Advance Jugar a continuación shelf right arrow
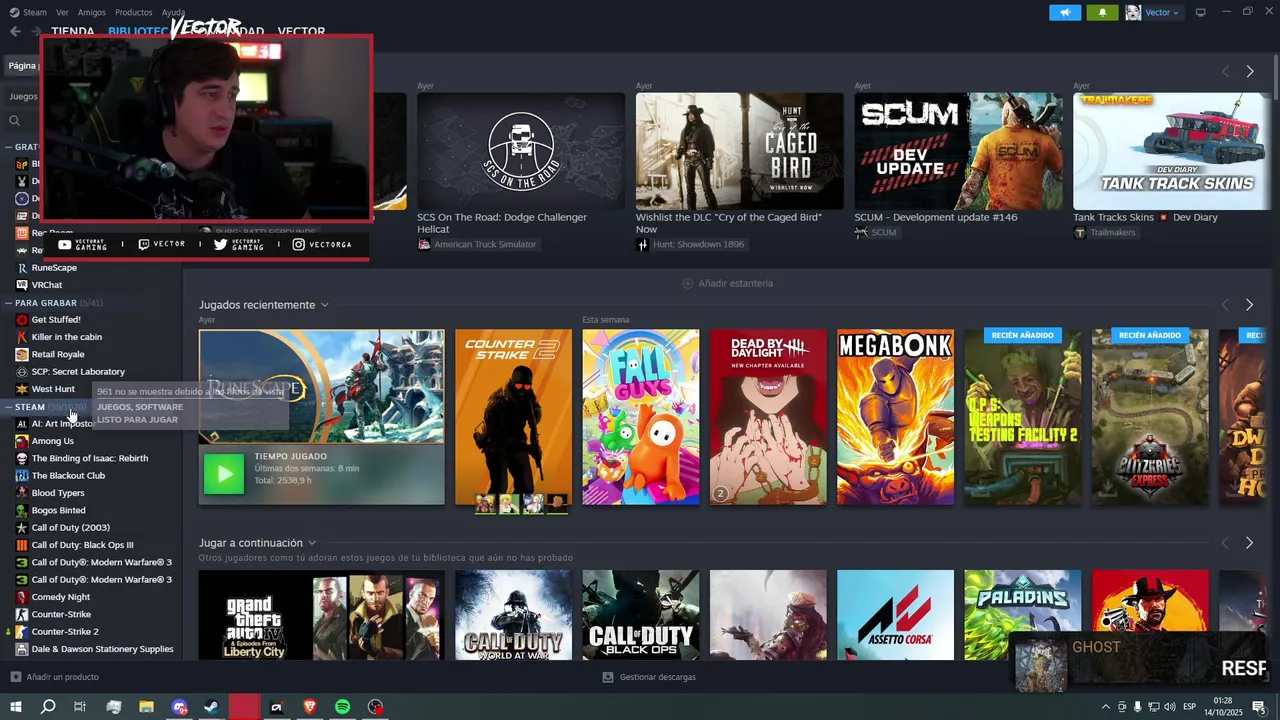This screenshot has width=1280, height=720. [1249, 542]
